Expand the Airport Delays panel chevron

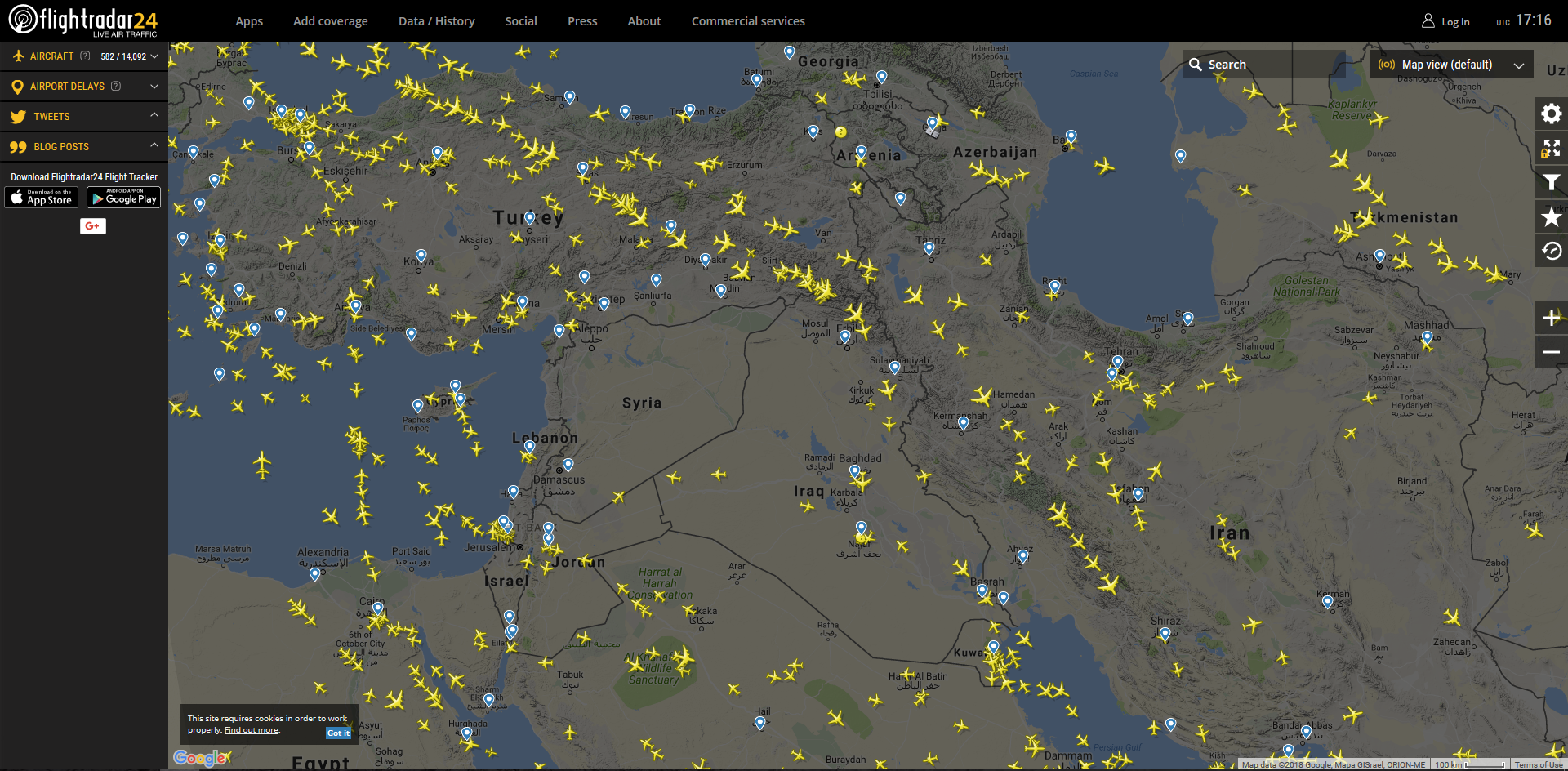click(x=154, y=86)
